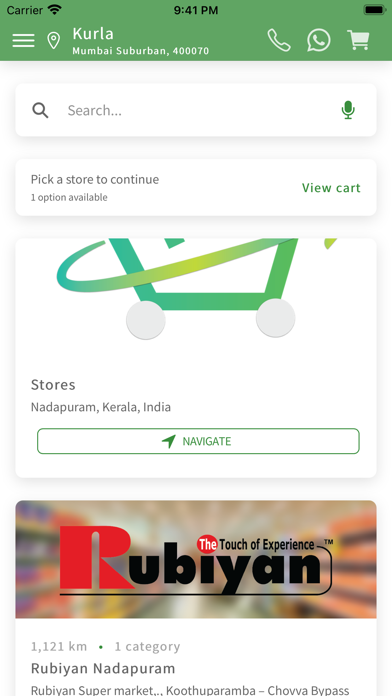The height and width of the screenshot is (696, 392).
Task: Tap the search magnifier icon
Action: [40, 110]
